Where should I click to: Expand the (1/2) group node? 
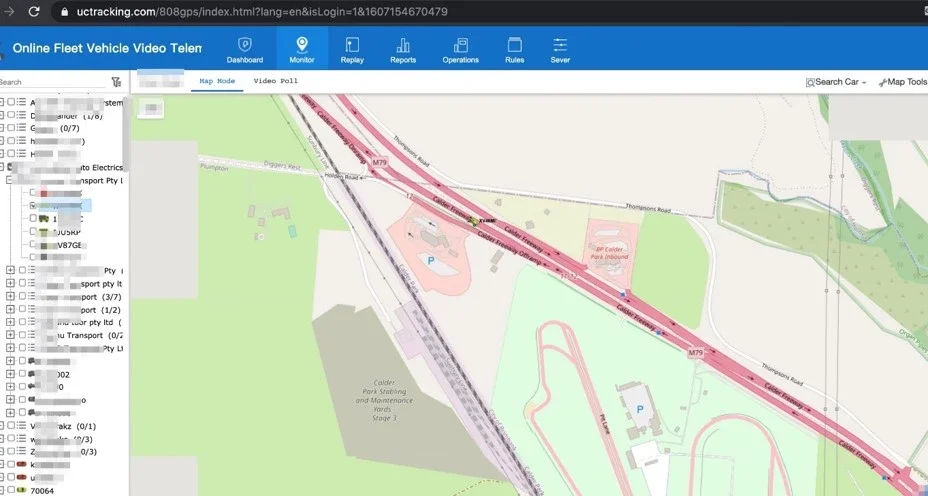coord(10,310)
